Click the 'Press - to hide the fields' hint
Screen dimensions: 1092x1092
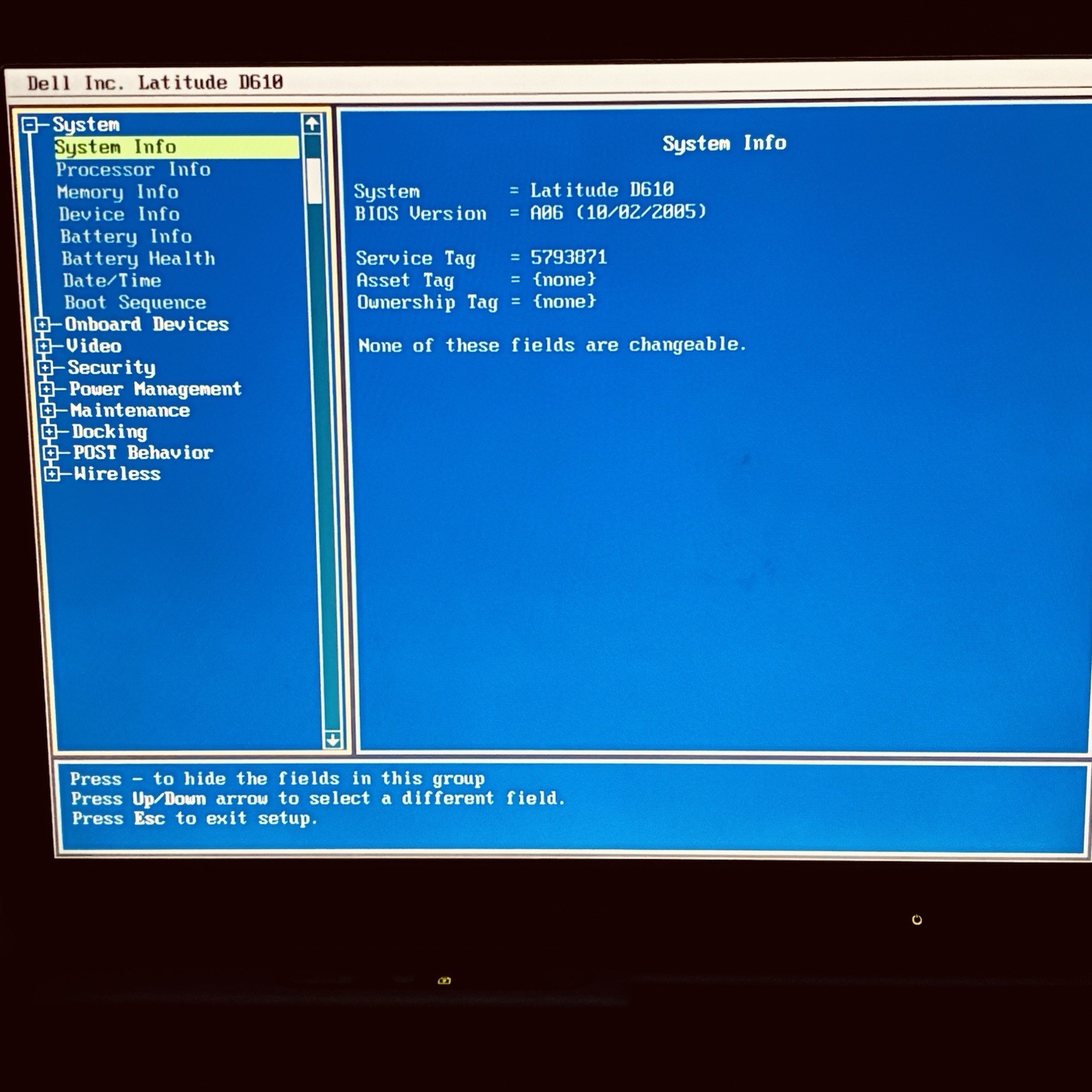point(277,779)
